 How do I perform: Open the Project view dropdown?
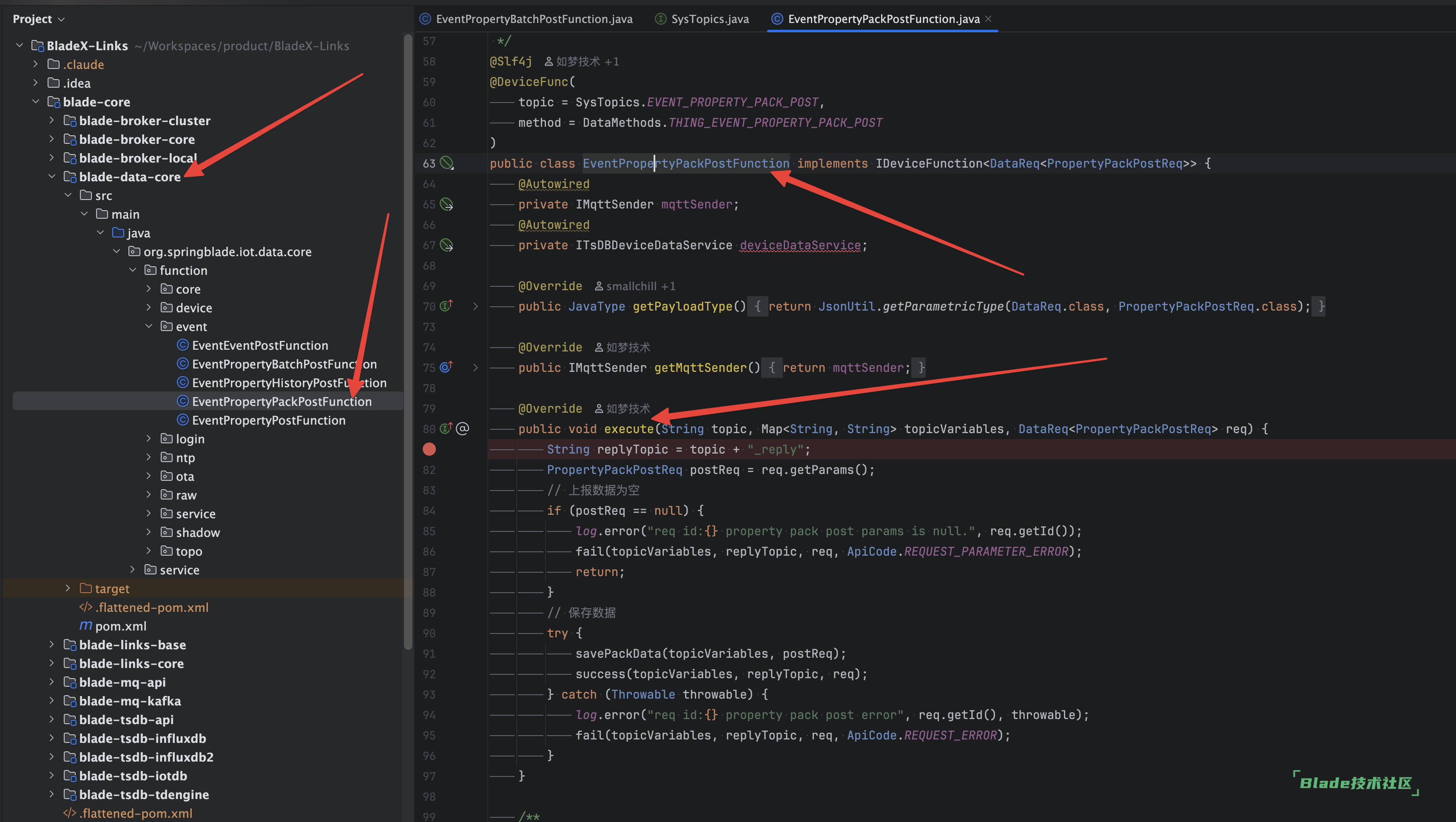coord(38,19)
